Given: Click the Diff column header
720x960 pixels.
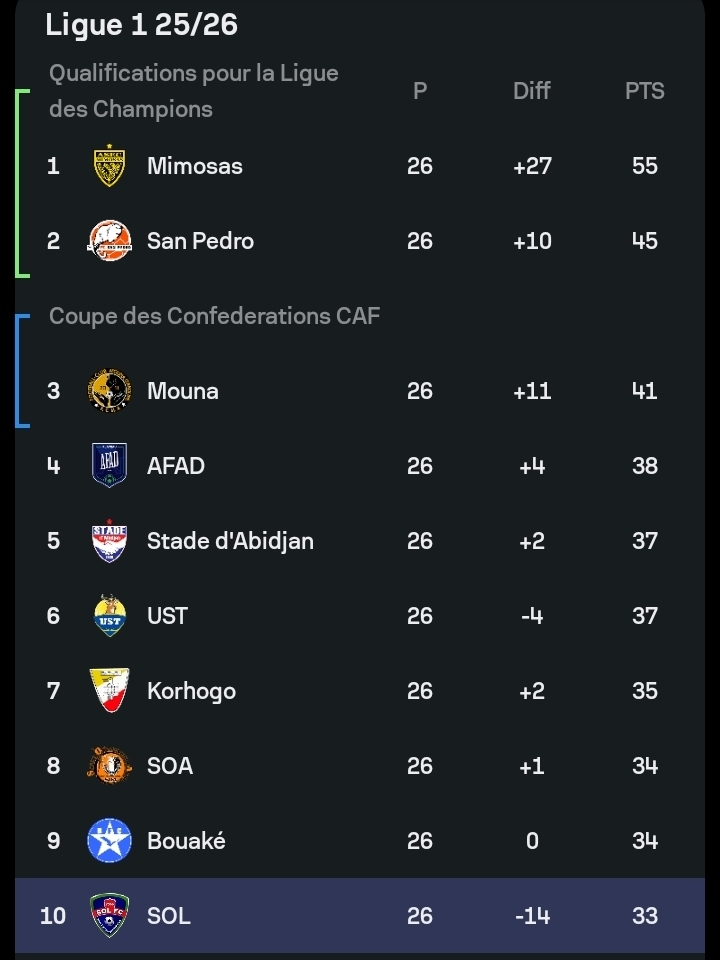Looking at the screenshot, I should (532, 91).
